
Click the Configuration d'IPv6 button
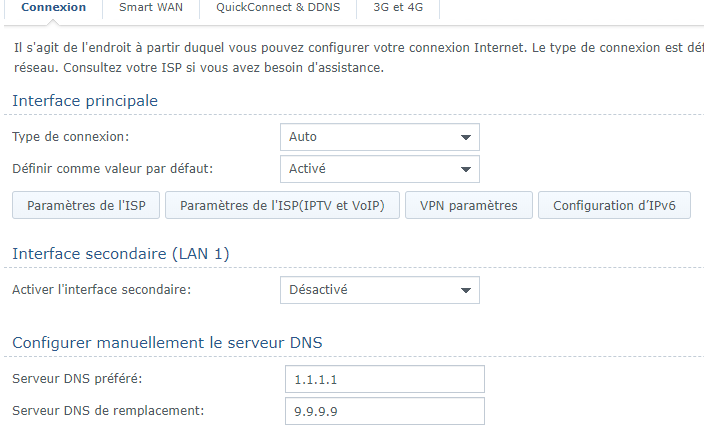614,205
